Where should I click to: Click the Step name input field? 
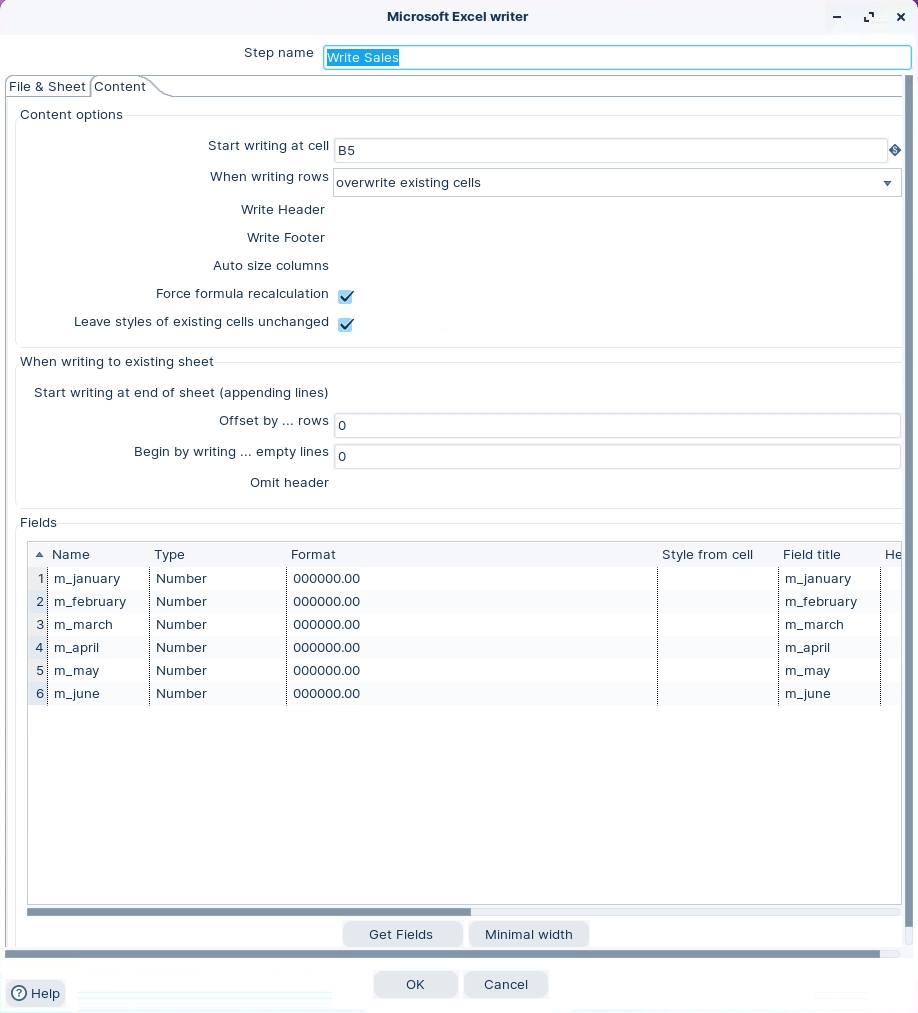[617, 58]
